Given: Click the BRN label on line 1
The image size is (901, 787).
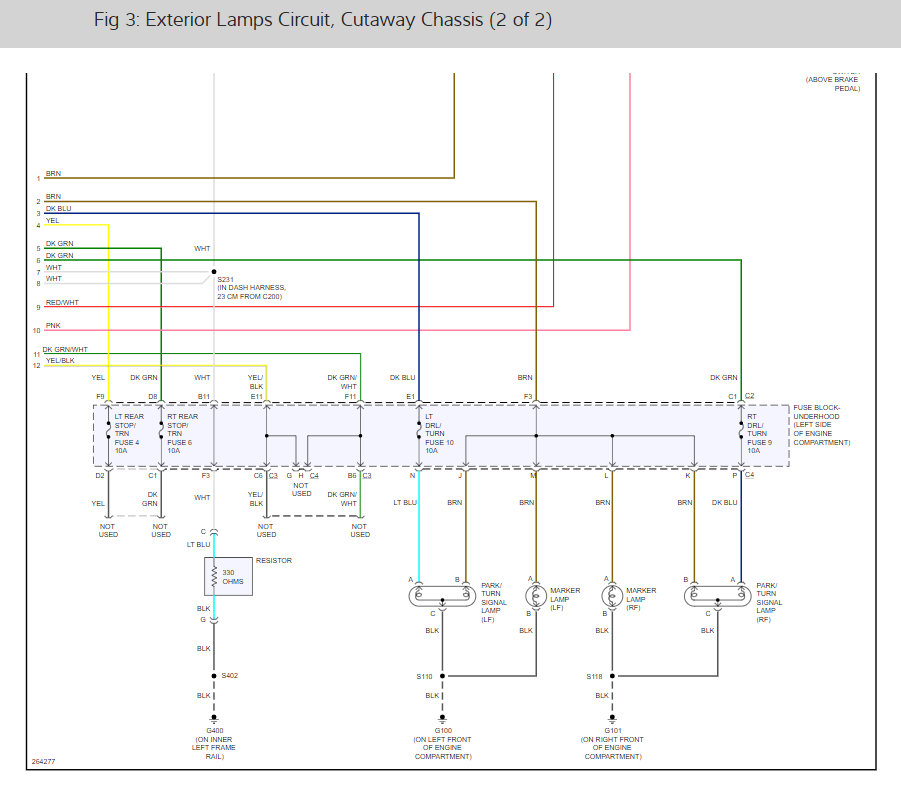Looking at the screenshot, I should (53, 173).
